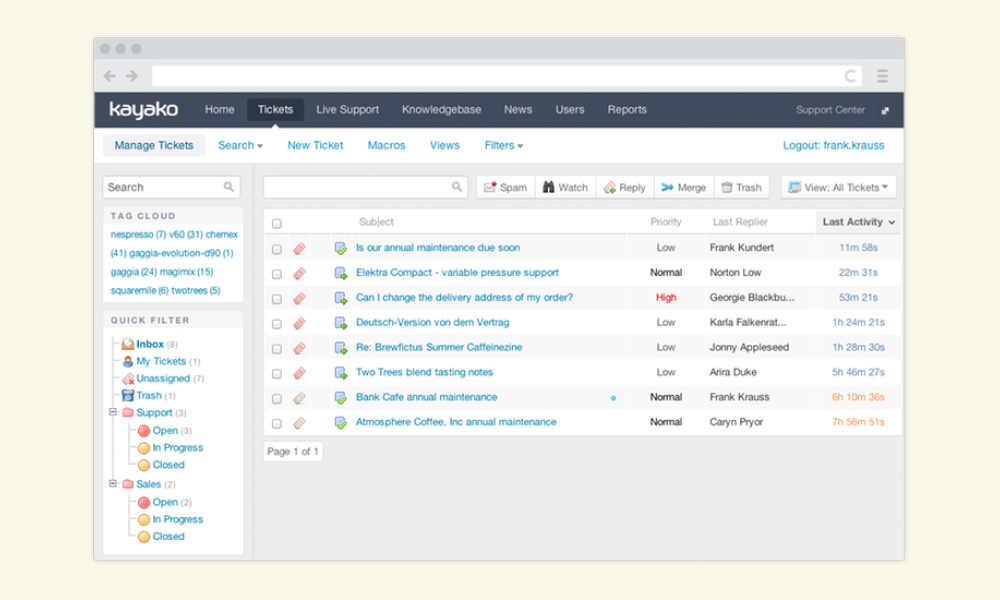Click status icon on Deutsch-Version row

(x=341, y=323)
